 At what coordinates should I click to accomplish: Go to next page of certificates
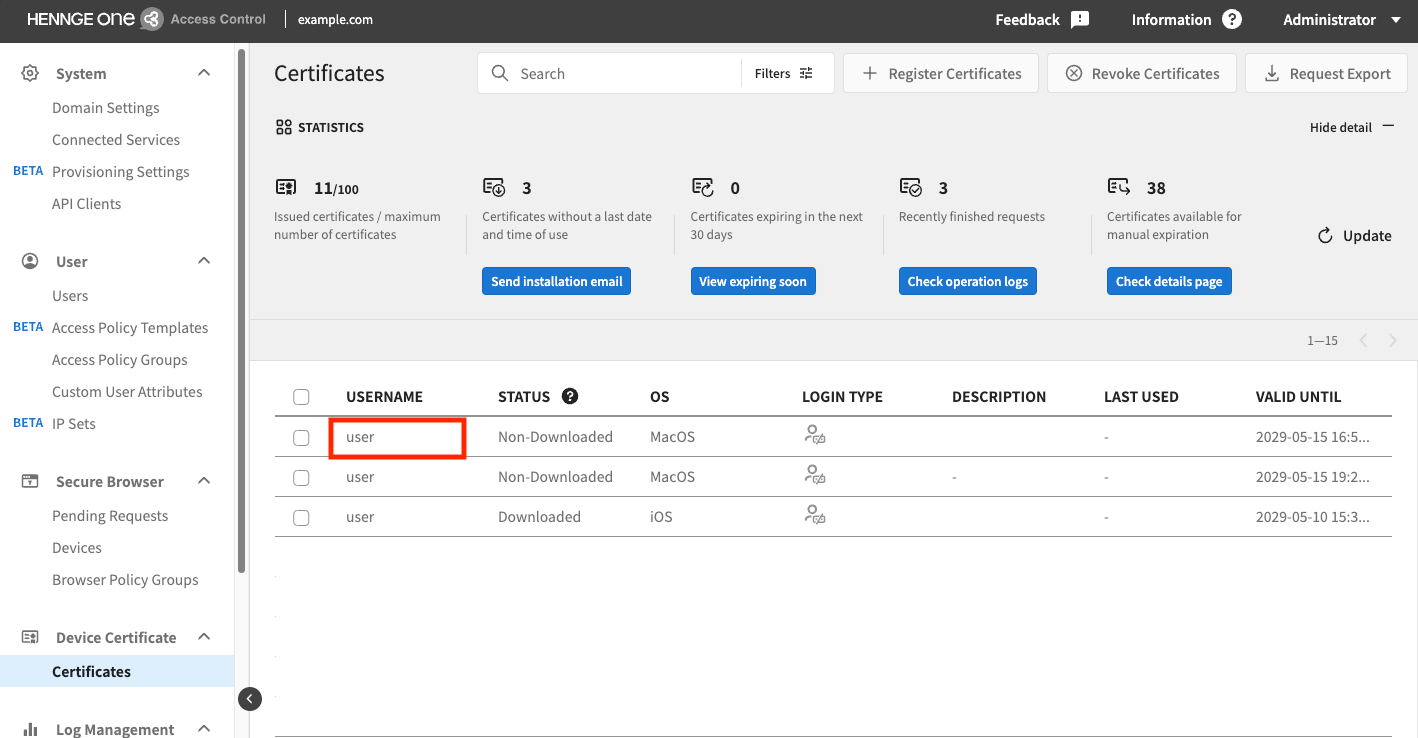(x=1392, y=341)
